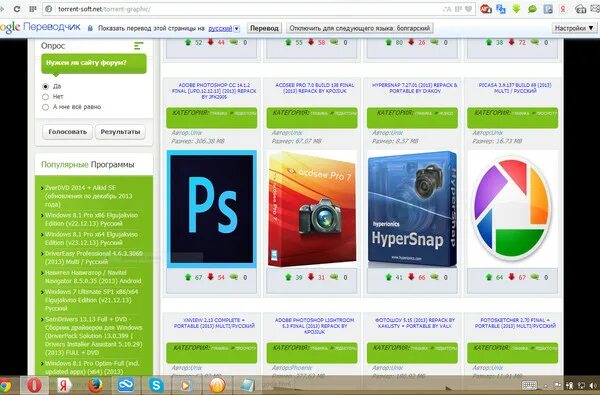This screenshot has width=600, height=395.
Task: Open the green download arrow extension
Action: click(516, 9)
